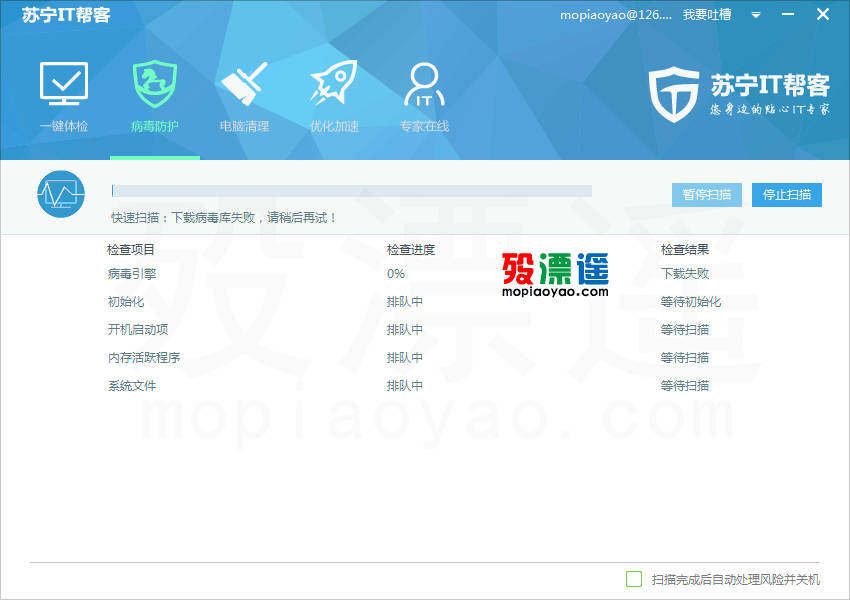Open the 专家在线 person icon
The height and width of the screenshot is (600, 850).
pyautogui.click(x=424, y=84)
